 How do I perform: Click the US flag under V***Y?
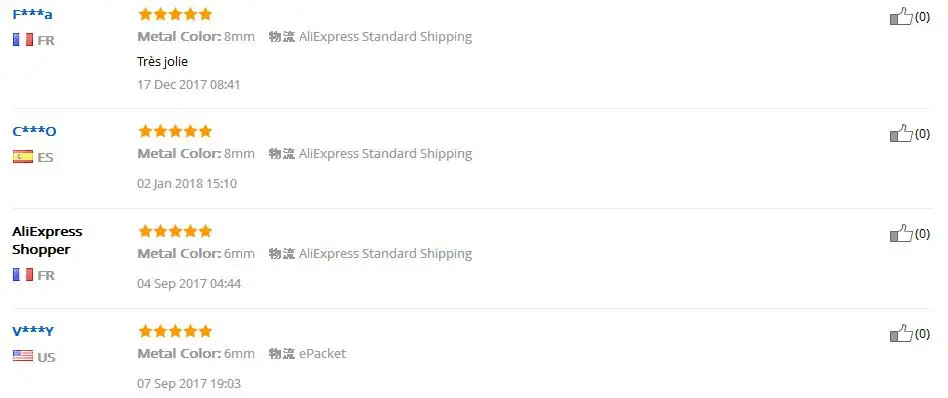tap(23, 356)
